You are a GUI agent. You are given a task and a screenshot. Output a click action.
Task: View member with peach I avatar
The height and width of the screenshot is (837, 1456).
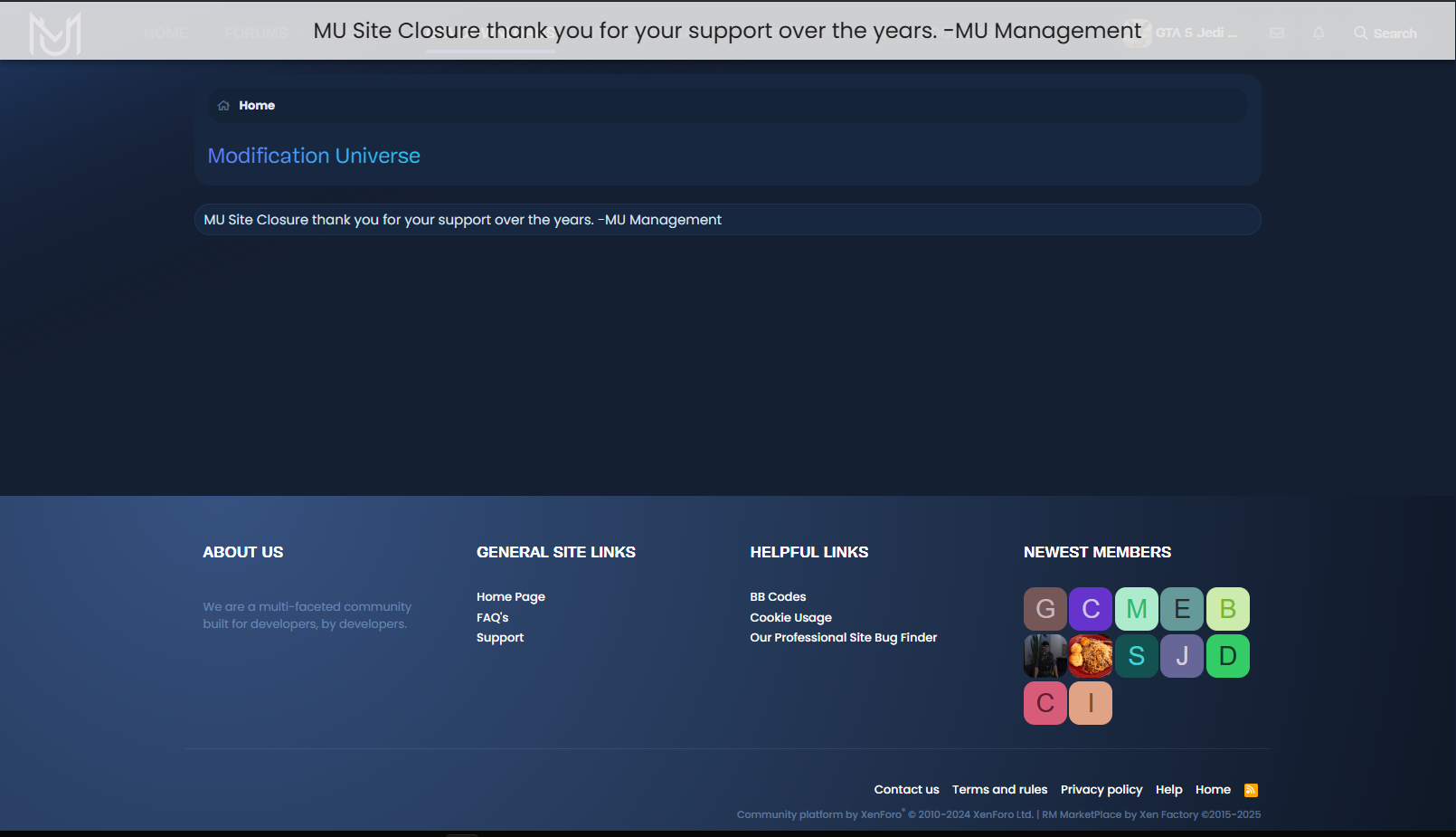click(1091, 703)
